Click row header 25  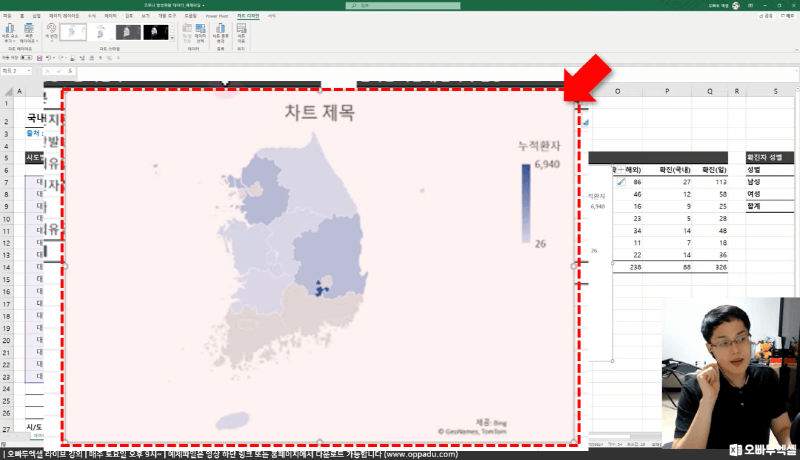(6, 401)
